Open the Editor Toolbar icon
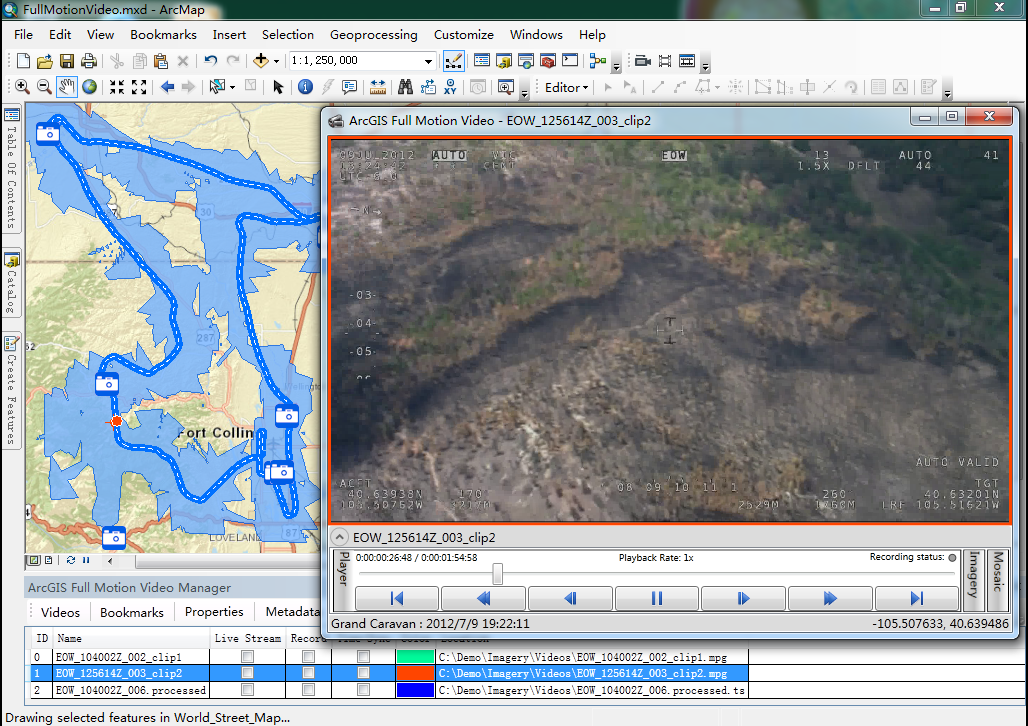 pos(453,61)
